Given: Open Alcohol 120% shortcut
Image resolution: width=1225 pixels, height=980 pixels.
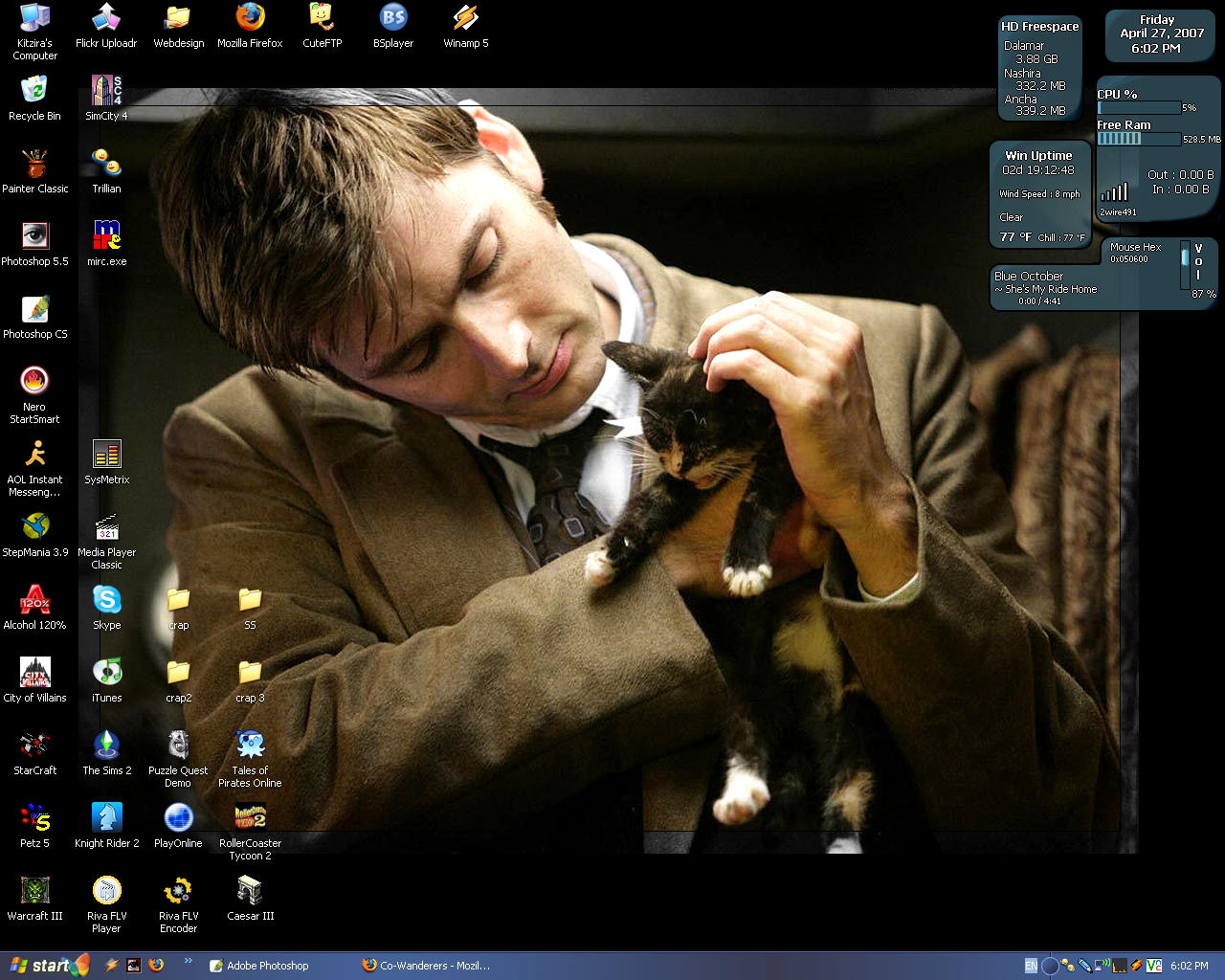Looking at the screenshot, I should point(34,607).
